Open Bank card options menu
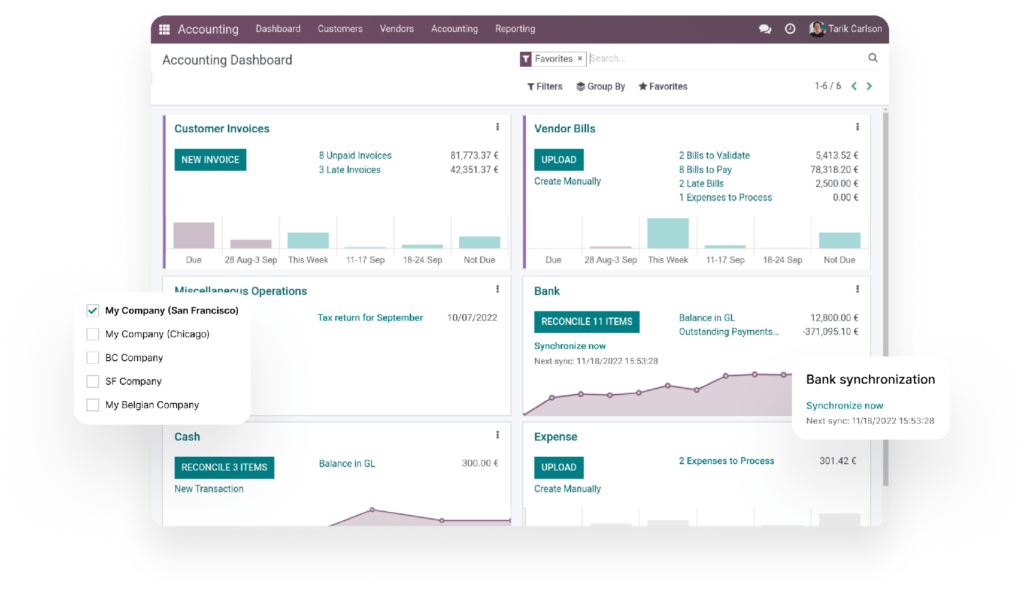Screen dimensions: 1024x589 (857, 289)
